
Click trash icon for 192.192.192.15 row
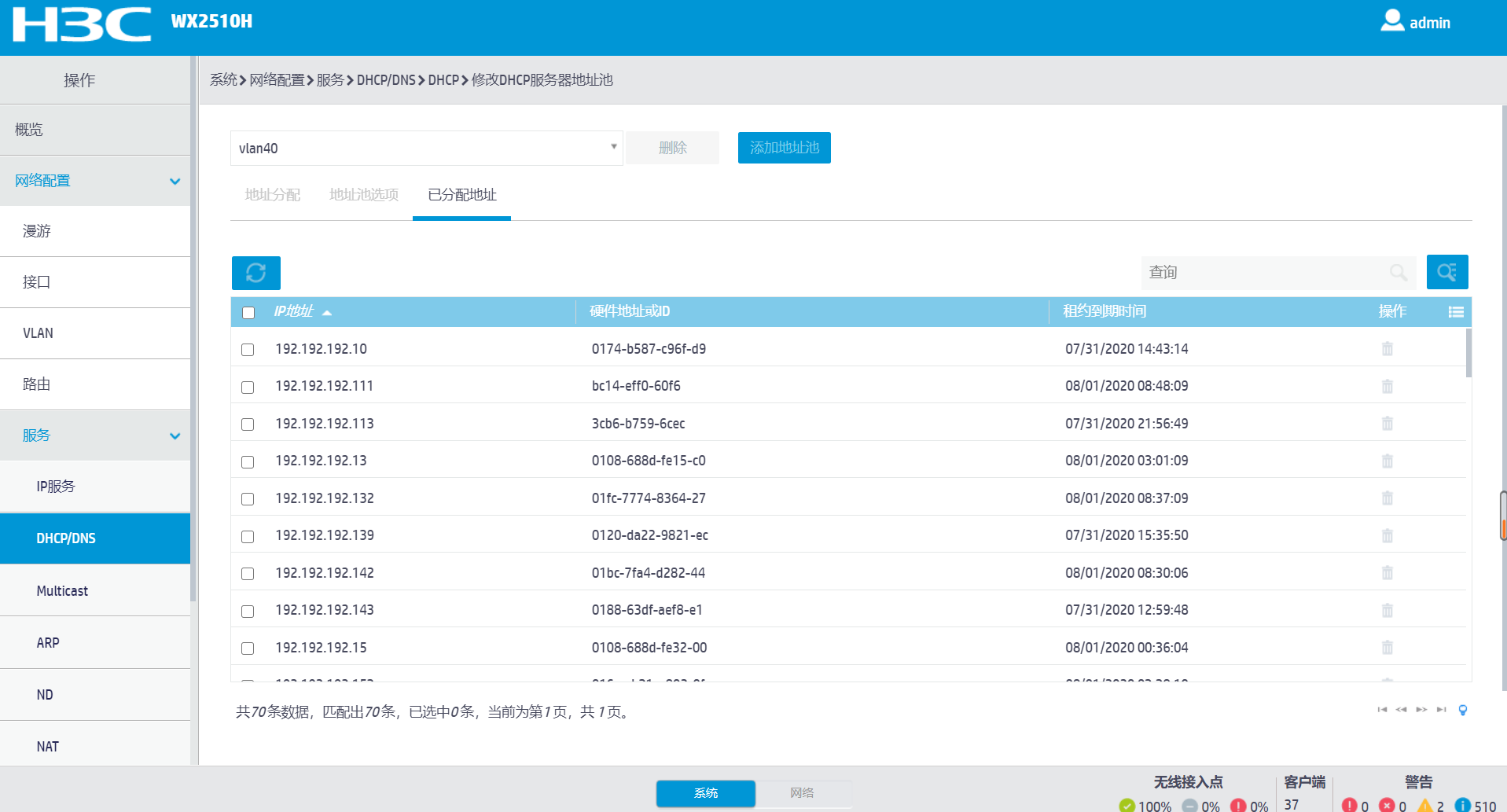(1388, 647)
